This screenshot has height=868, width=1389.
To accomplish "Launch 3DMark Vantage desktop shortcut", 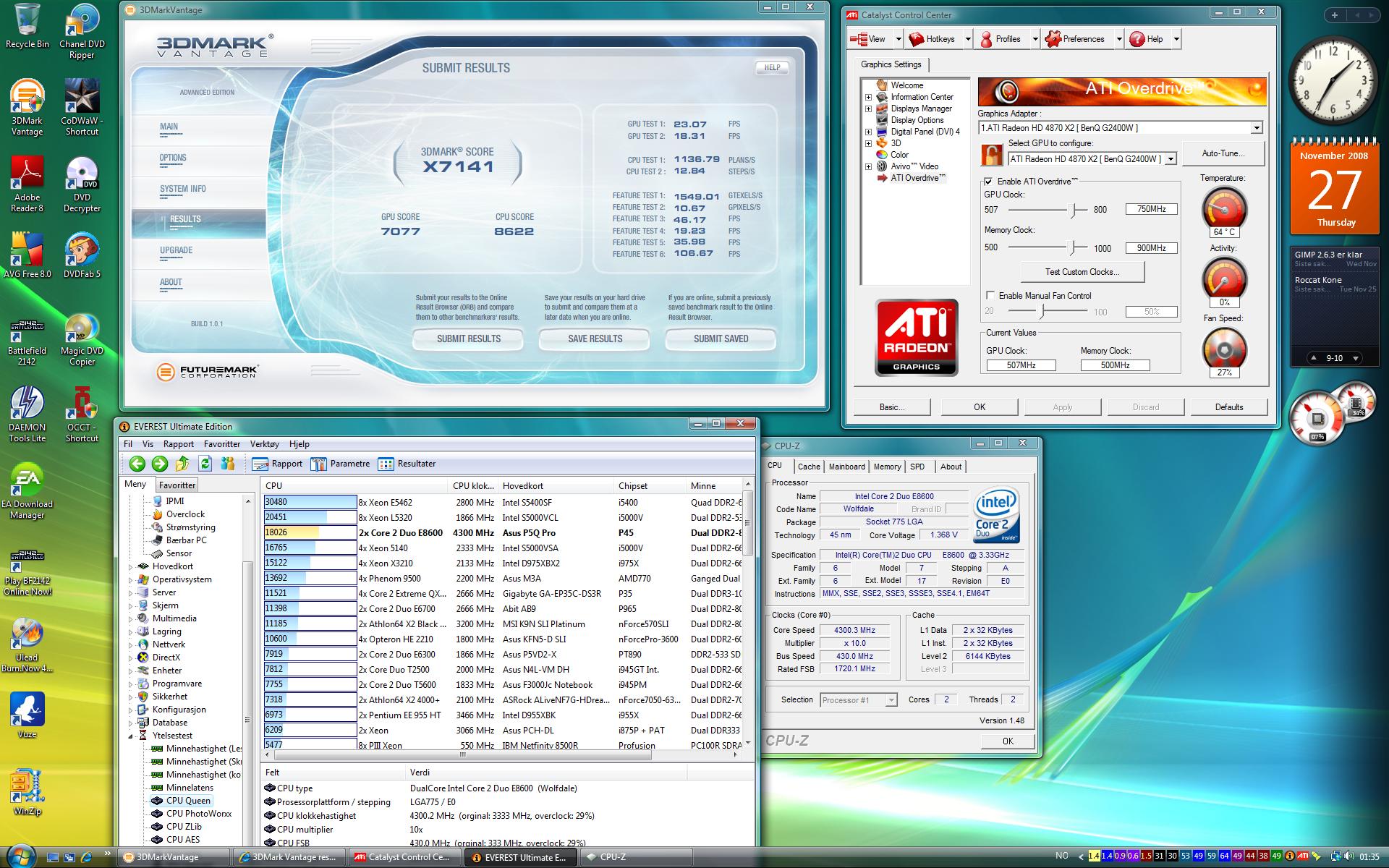I will (27, 108).
